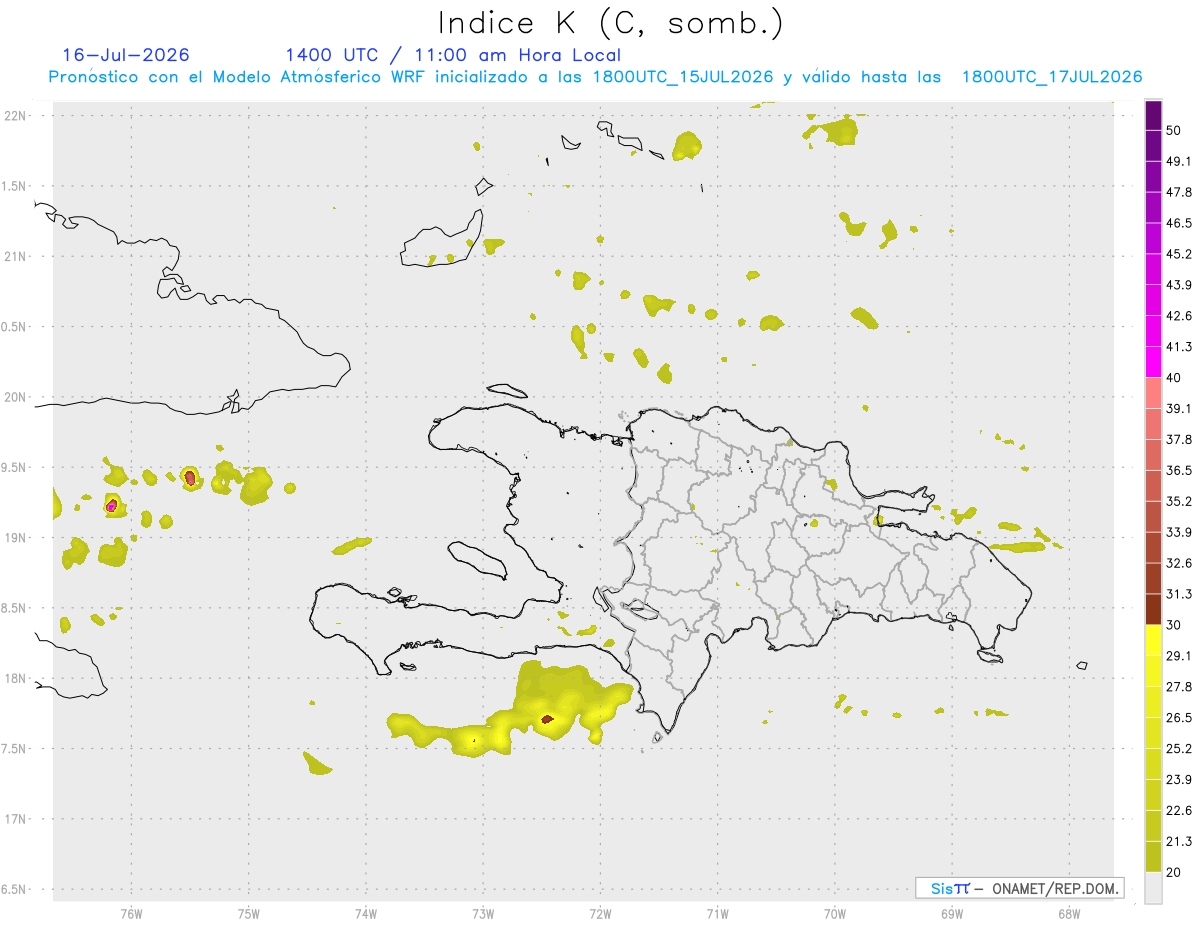Click the colorbar label "31.3"
The width and height of the screenshot is (1200, 927).
pyautogui.click(x=1179, y=594)
